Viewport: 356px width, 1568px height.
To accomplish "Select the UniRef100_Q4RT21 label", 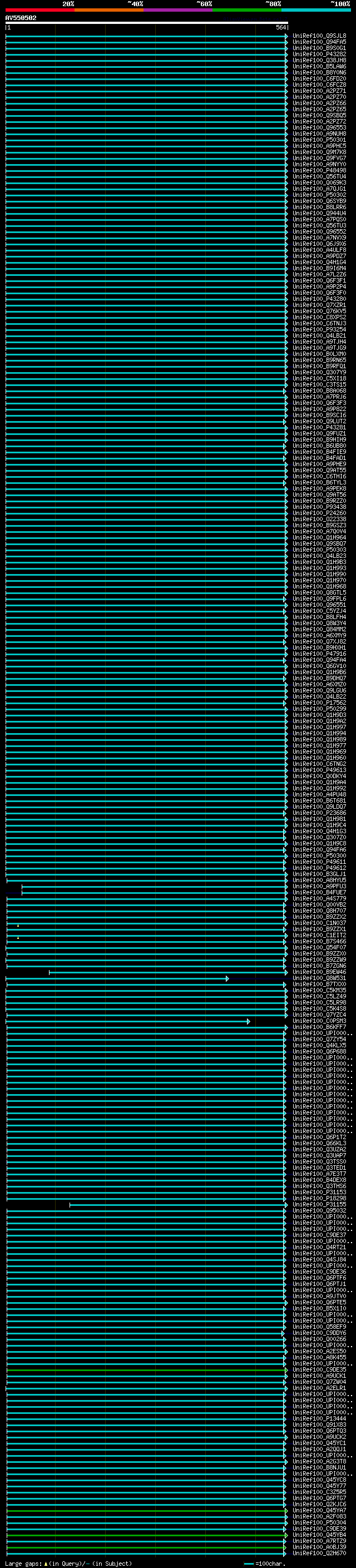I will tap(319, 1247).
